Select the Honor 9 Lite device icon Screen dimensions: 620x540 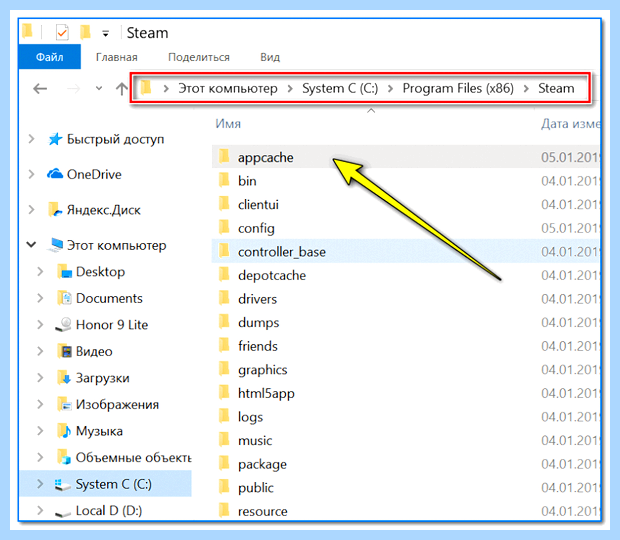[64, 325]
